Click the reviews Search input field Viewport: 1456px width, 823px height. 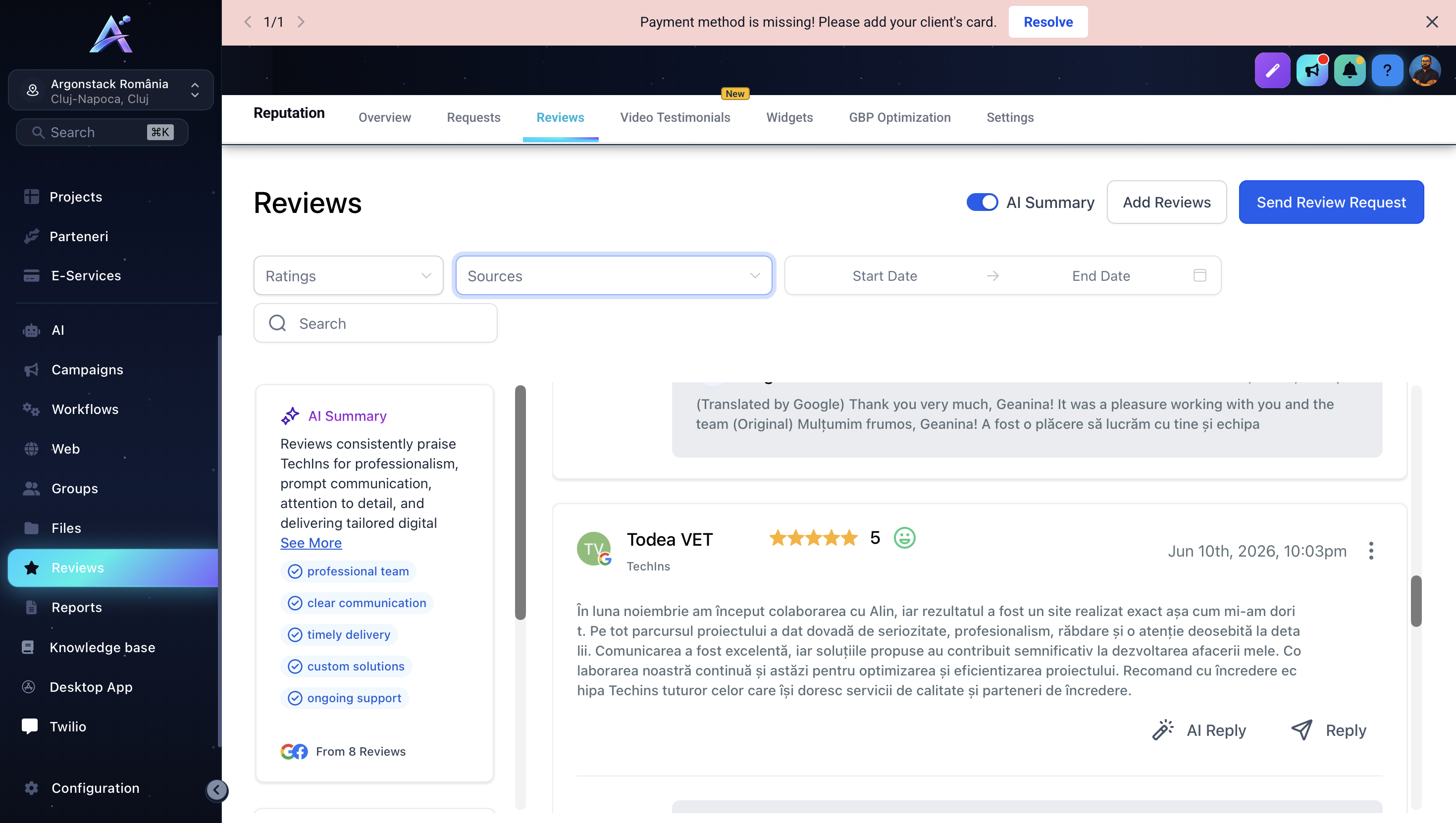[x=375, y=323]
